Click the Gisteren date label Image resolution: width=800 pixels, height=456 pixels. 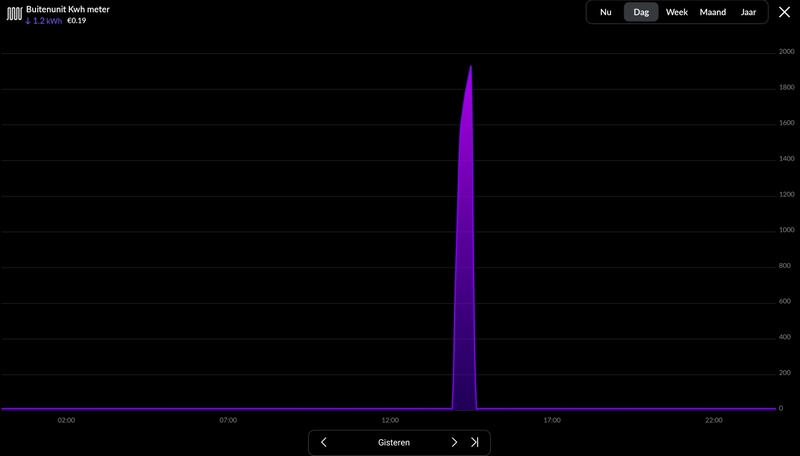393,443
